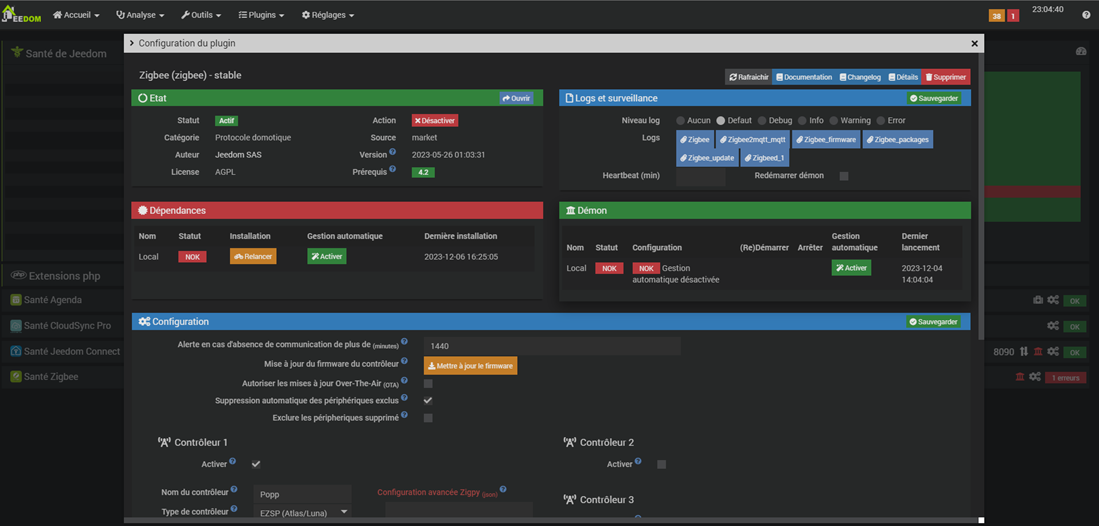The width and height of the screenshot is (1099, 526).
Task: Click gauge icon at top right of Santé panel
Action: [1080, 52]
